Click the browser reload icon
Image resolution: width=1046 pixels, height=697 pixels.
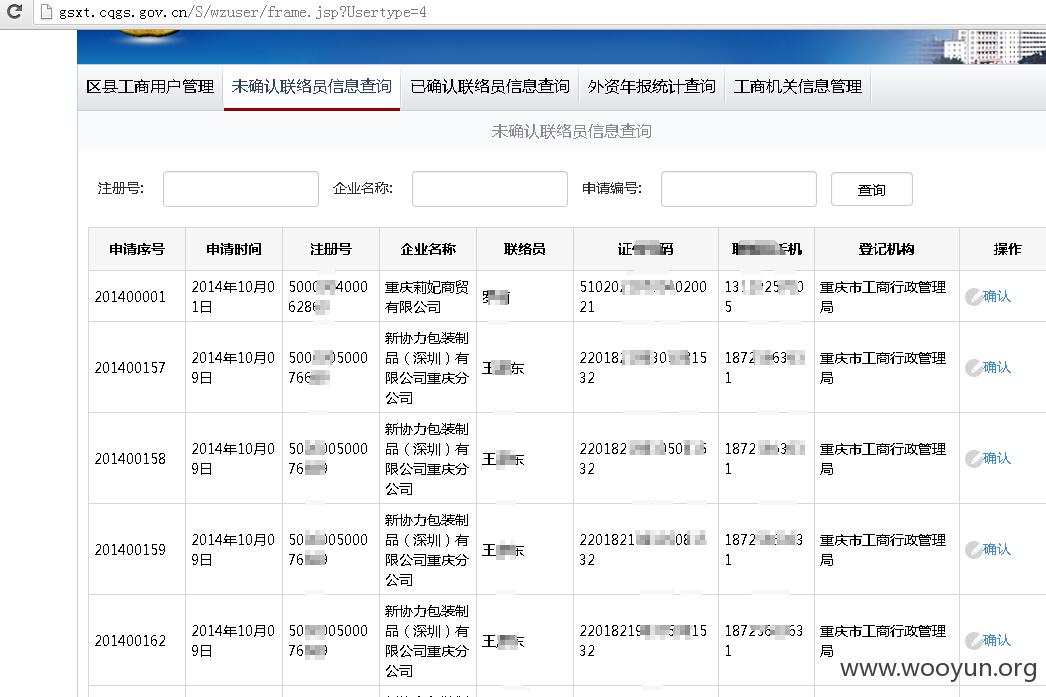14,11
